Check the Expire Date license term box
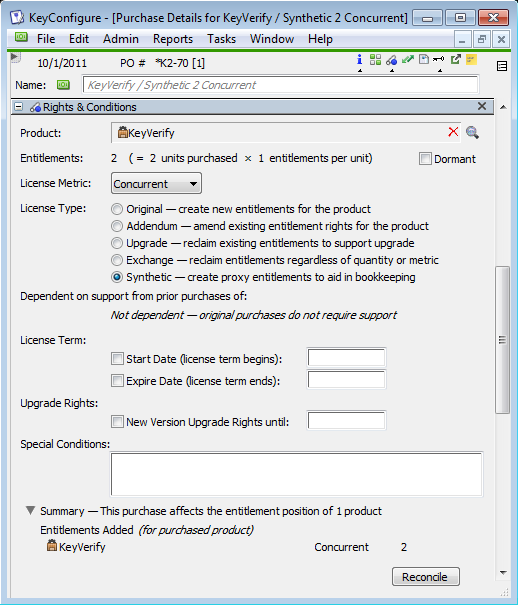The width and height of the screenshot is (518, 605). (117, 380)
